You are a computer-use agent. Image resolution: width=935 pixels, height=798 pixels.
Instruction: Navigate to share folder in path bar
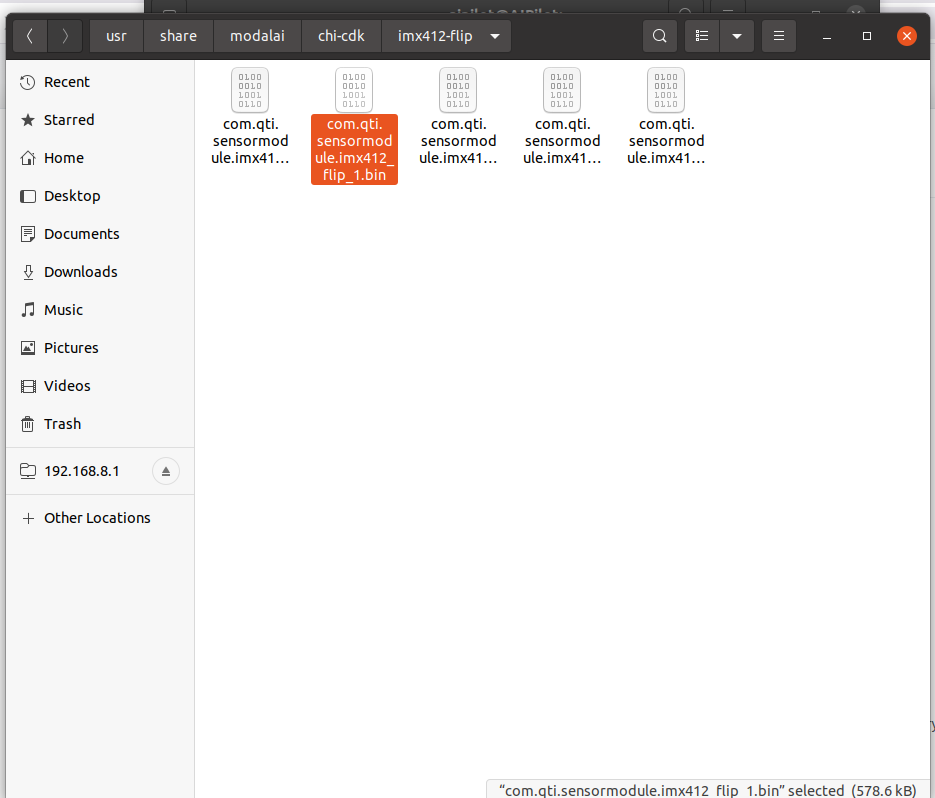pos(178,36)
